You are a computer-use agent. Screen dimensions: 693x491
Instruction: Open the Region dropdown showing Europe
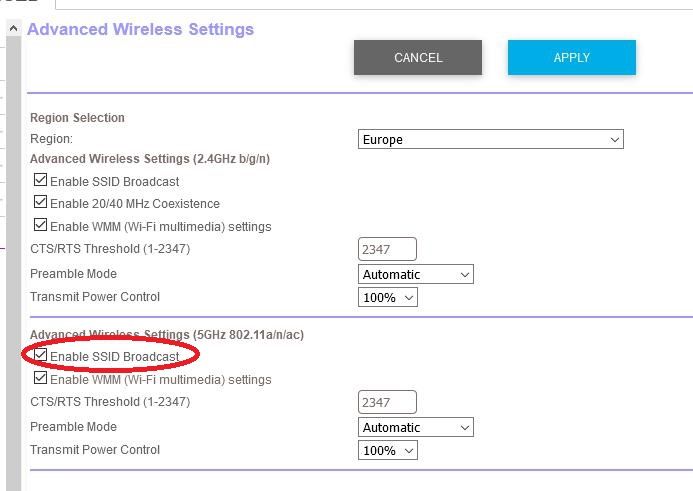coord(491,139)
